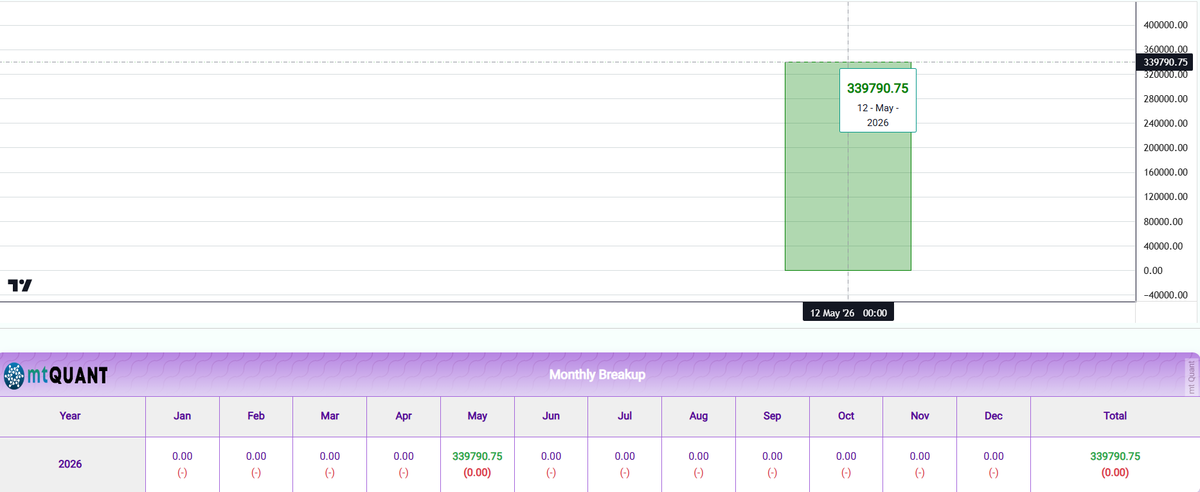Select the Nov column header
Image resolution: width=1200 pixels, height=492 pixels.
920,416
